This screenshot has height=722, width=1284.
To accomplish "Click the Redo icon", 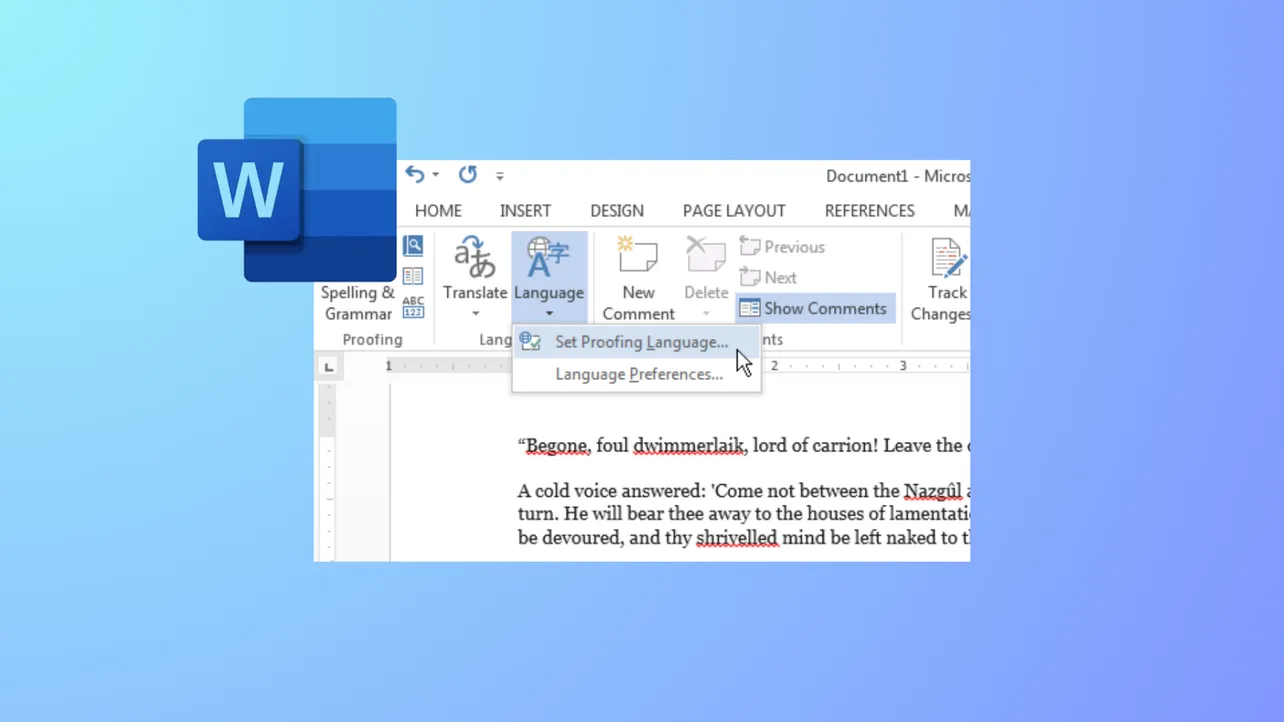I will [466, 174].
